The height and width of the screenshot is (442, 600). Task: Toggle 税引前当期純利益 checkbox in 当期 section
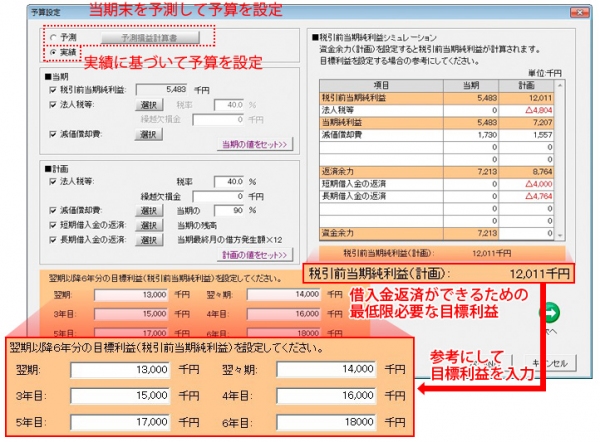(53, 90)
